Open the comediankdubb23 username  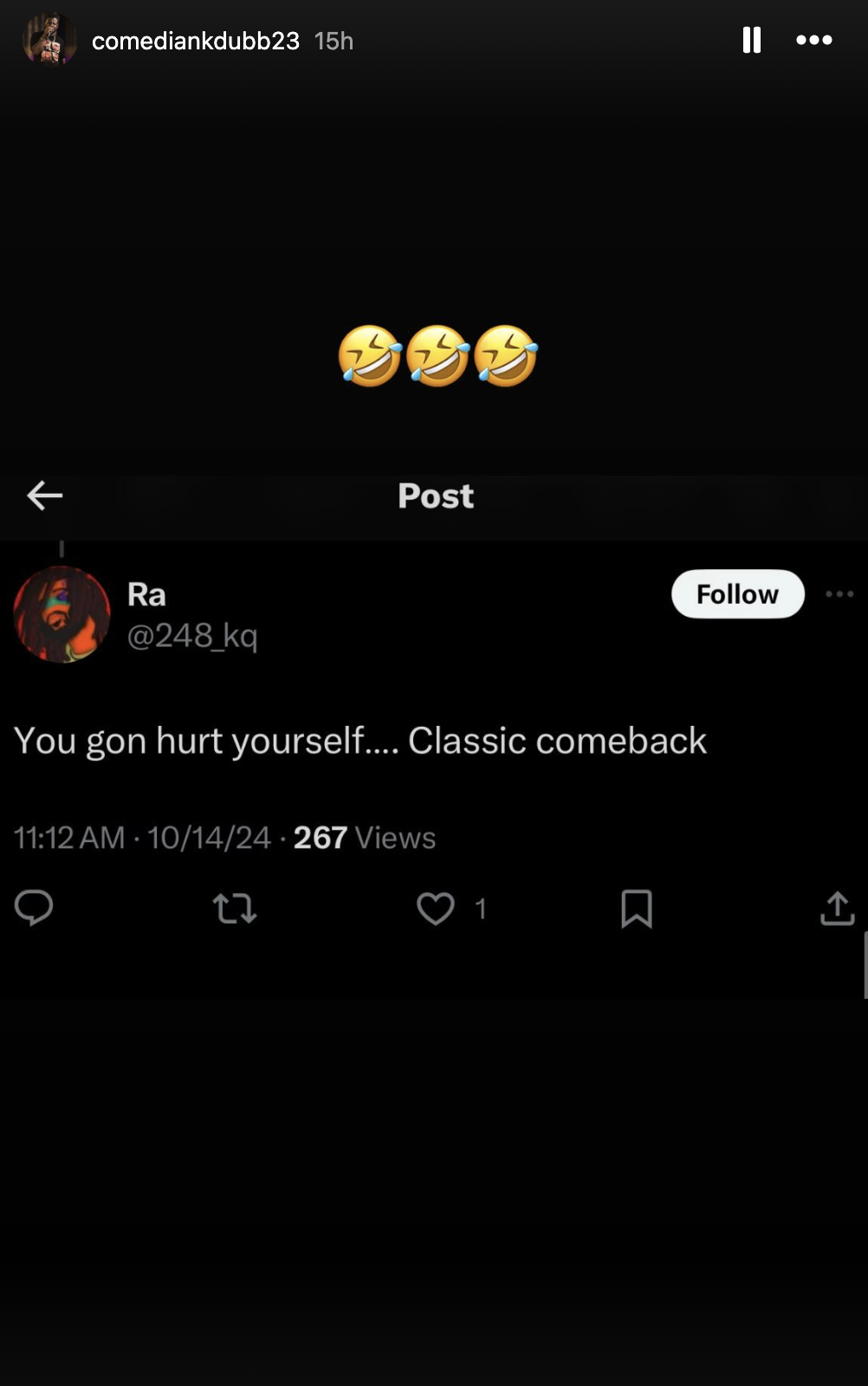pos(195,41)
